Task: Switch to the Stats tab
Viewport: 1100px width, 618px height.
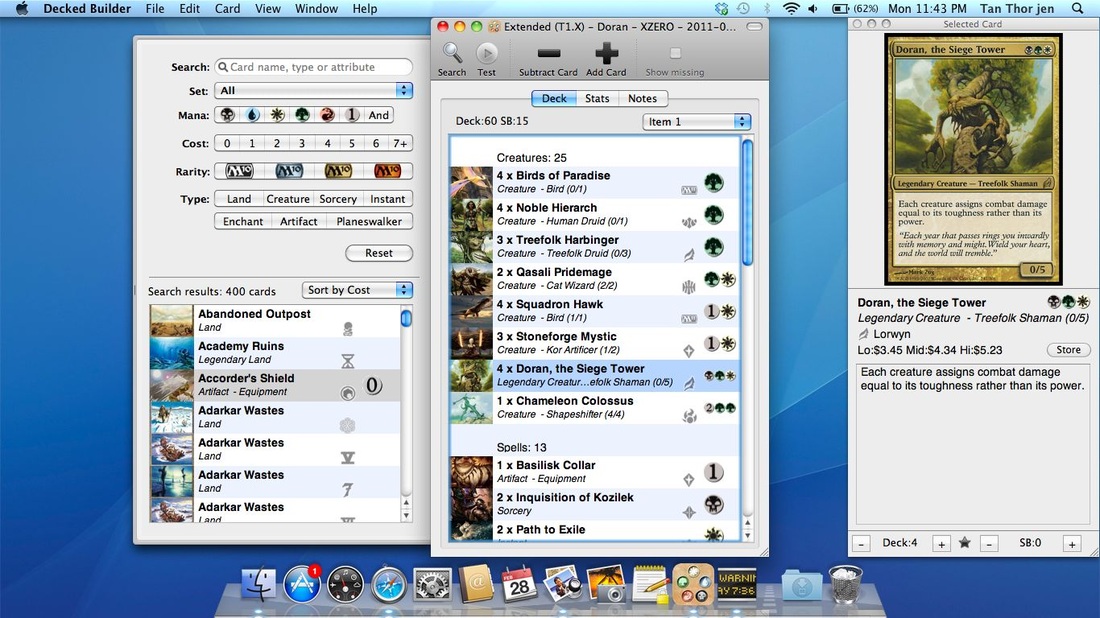Action: tap(597, 98)
